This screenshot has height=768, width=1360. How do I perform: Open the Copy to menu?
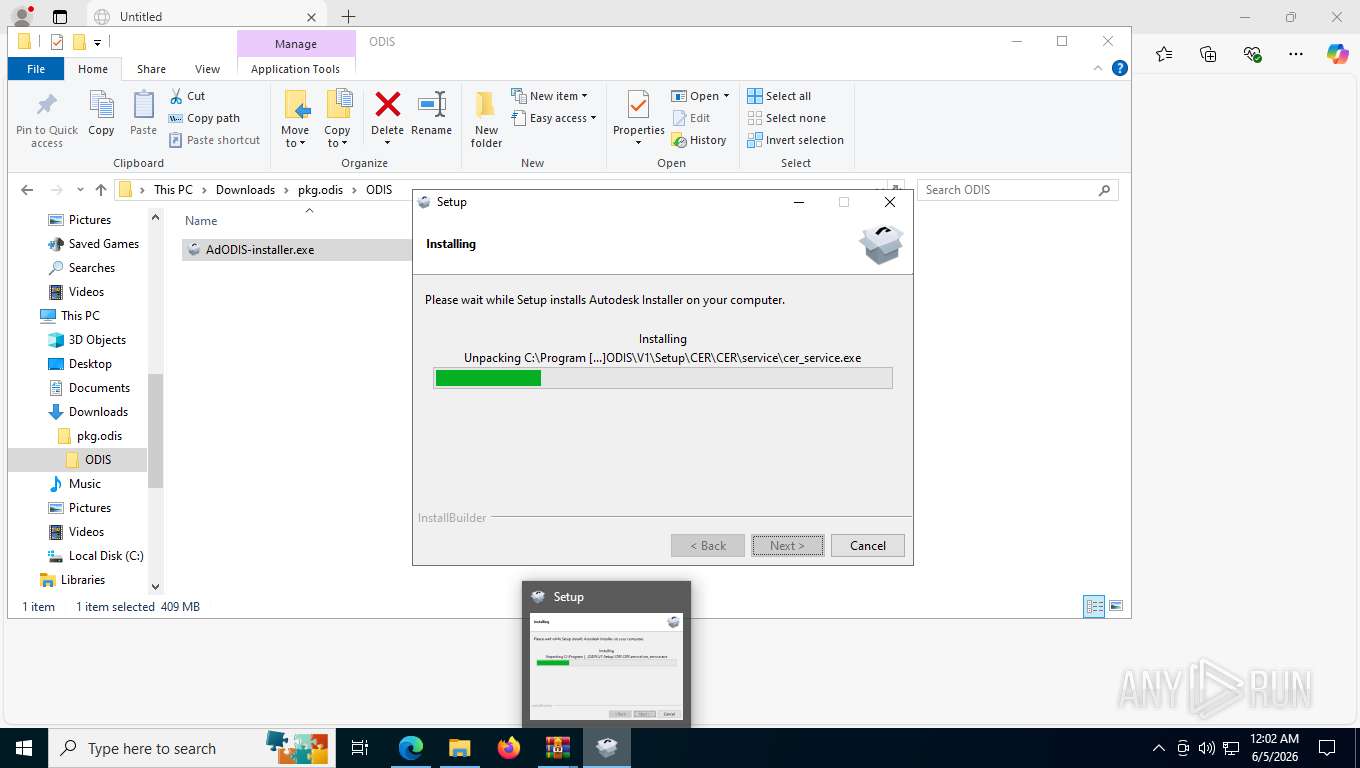pos(337,119)
